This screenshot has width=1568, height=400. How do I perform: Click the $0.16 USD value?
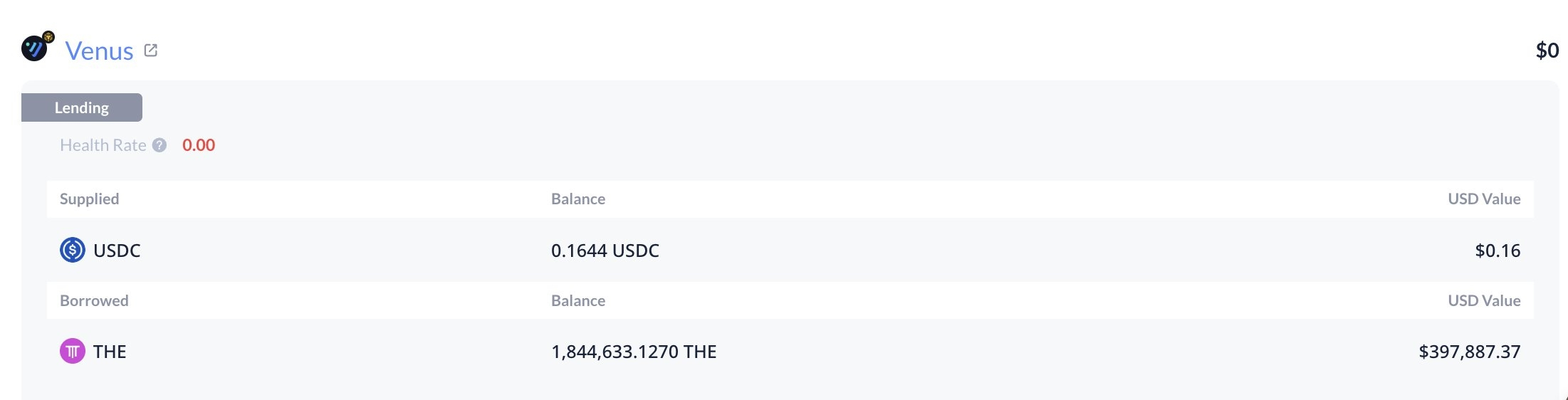pyautogui.click(x=1497, y=251)
